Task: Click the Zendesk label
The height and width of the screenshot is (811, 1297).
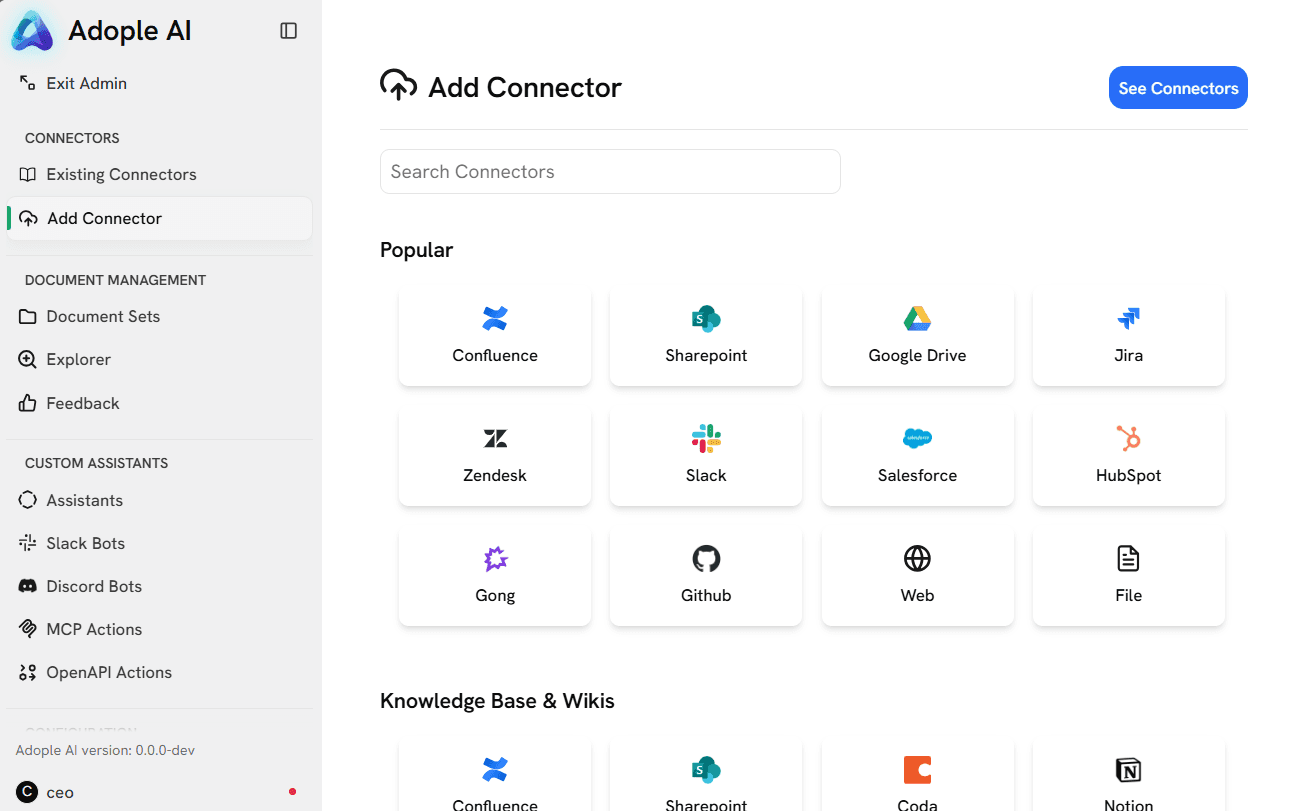Action: [x=495, y=475]
